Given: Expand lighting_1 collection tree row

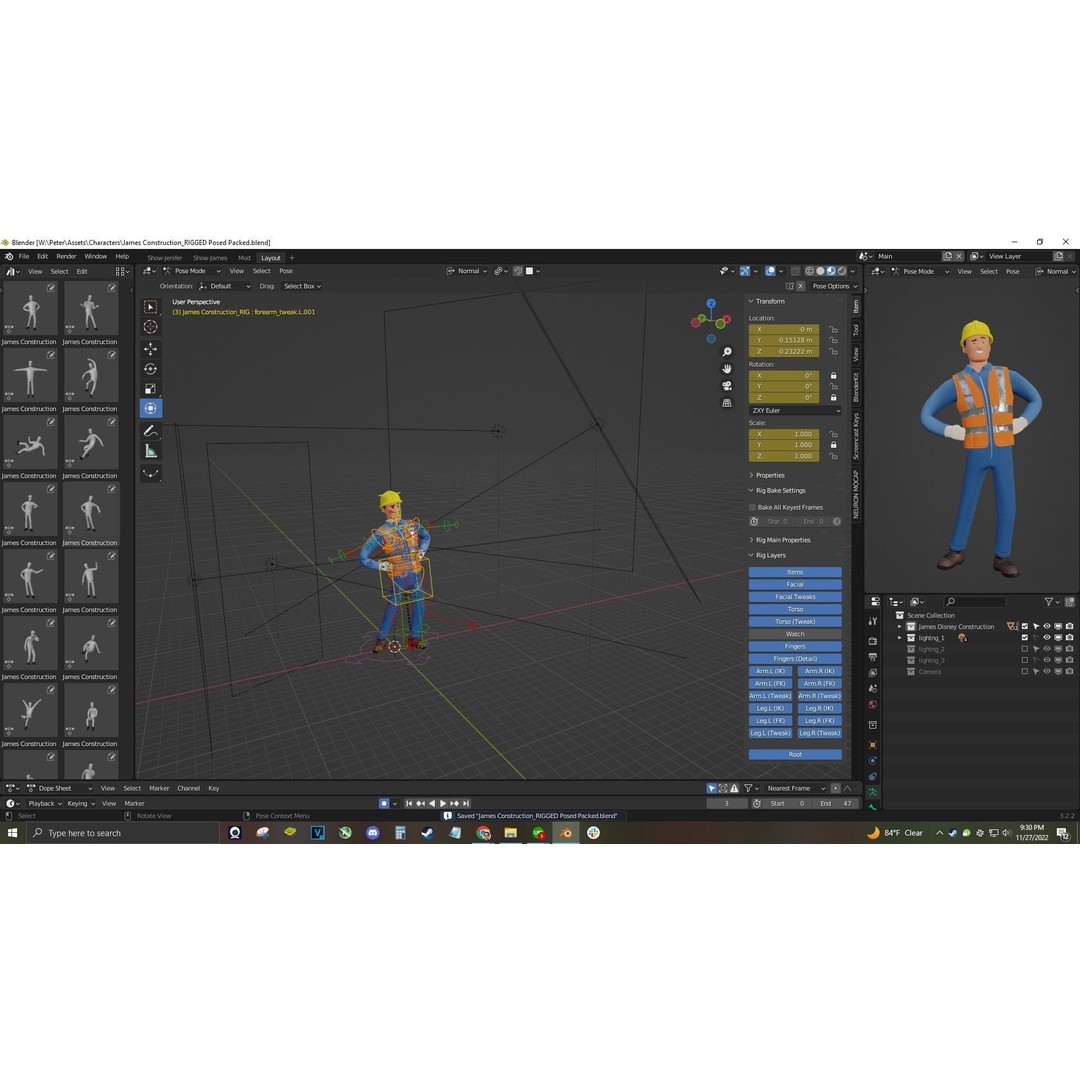Looking at the screenshot, I should (900, 638).
